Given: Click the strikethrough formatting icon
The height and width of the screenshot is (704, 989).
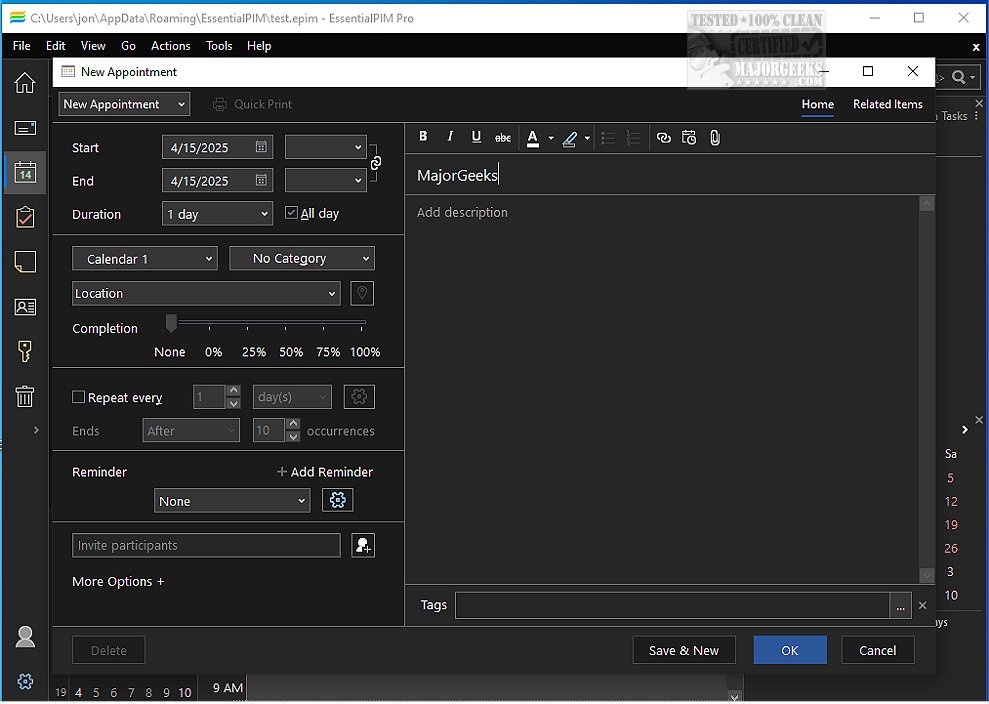Looking at the screenshot, I should 503,138.
